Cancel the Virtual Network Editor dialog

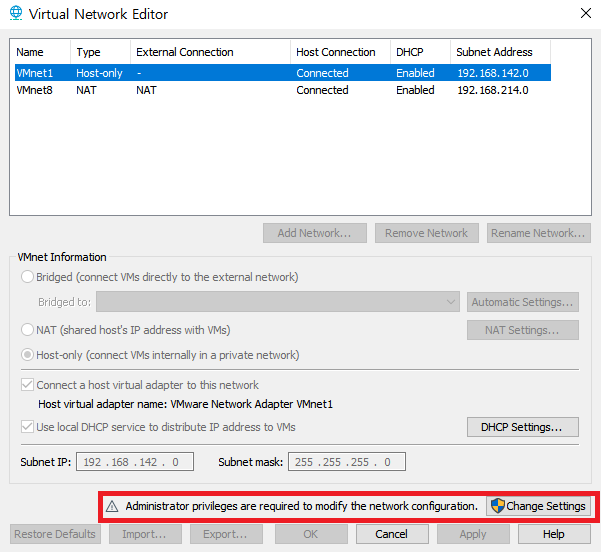point(392,534)
